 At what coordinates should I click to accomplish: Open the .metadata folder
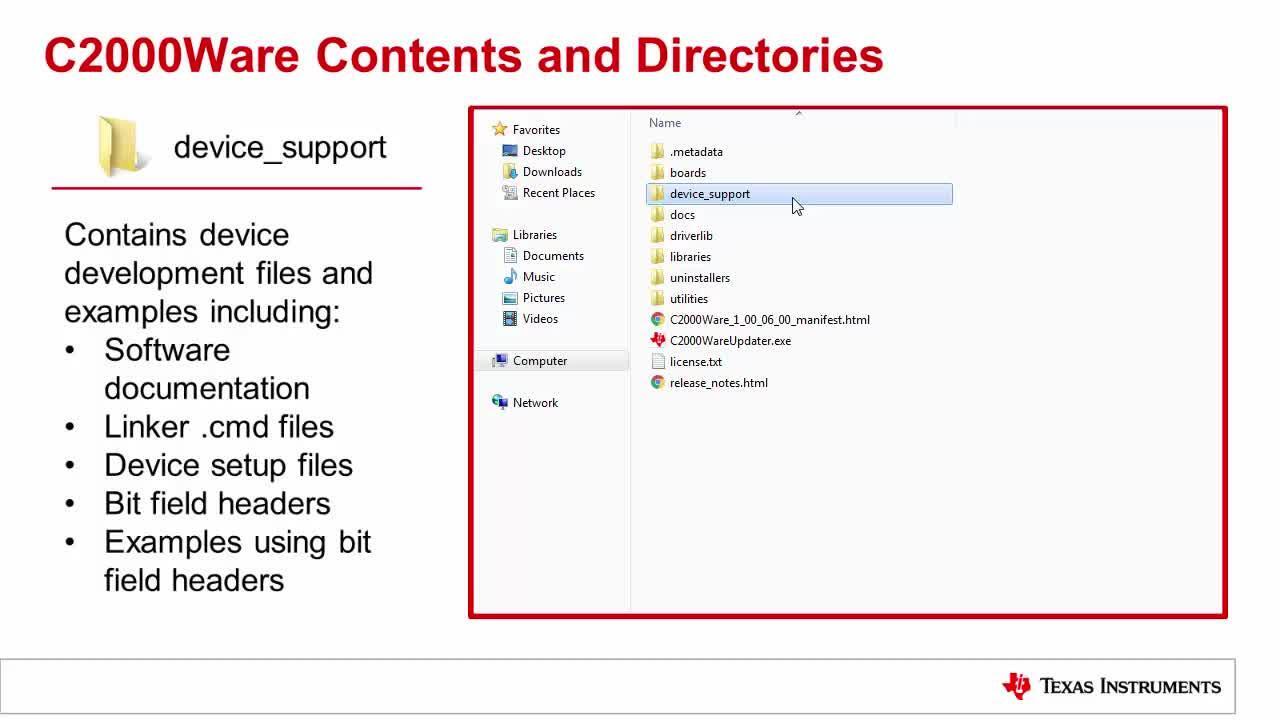[x=696, y=152]
